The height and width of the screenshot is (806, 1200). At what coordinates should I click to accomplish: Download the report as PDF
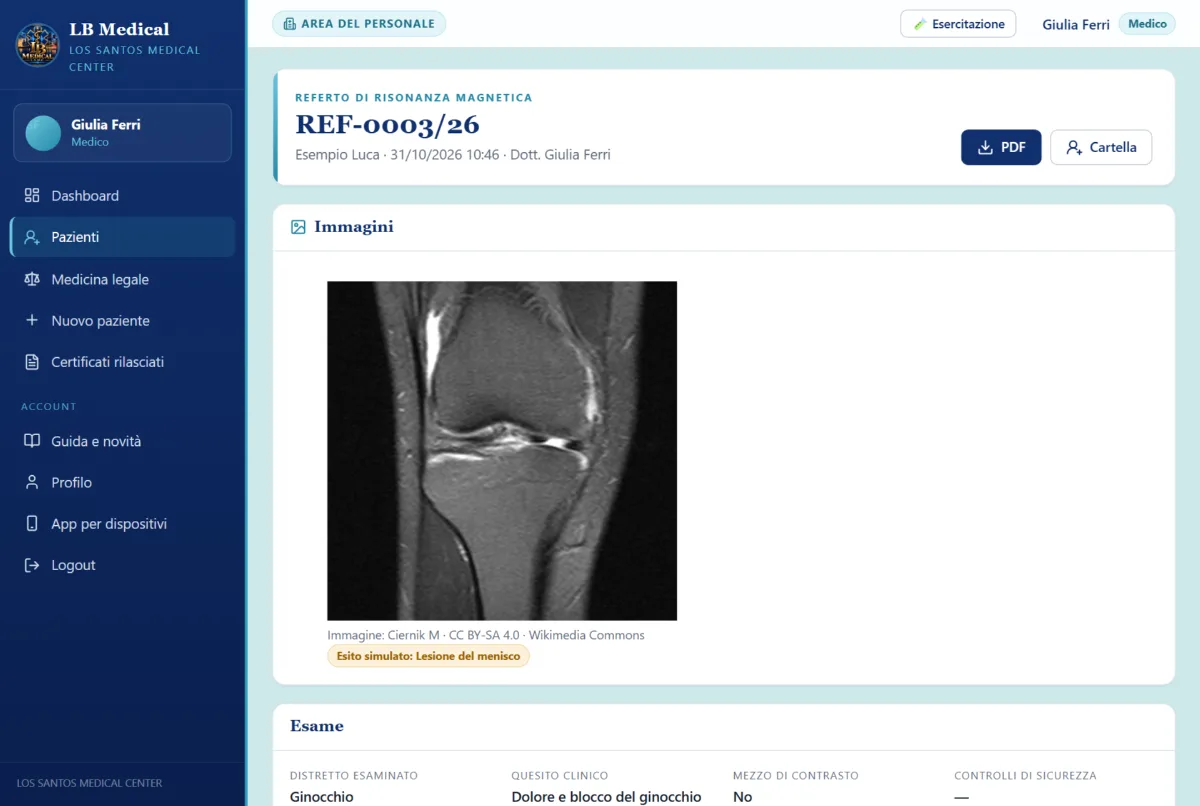pyautogui.click(x=1001, y=147)
